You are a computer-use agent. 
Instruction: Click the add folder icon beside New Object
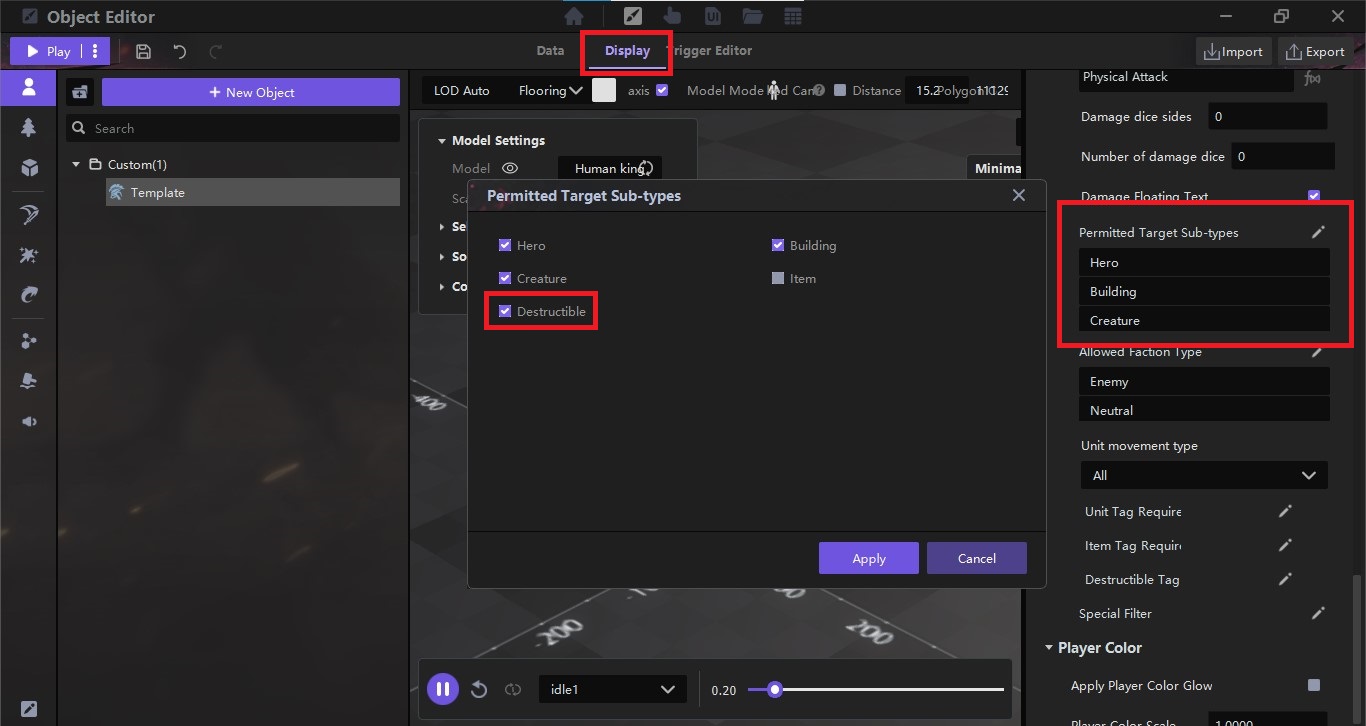[80, 92]
